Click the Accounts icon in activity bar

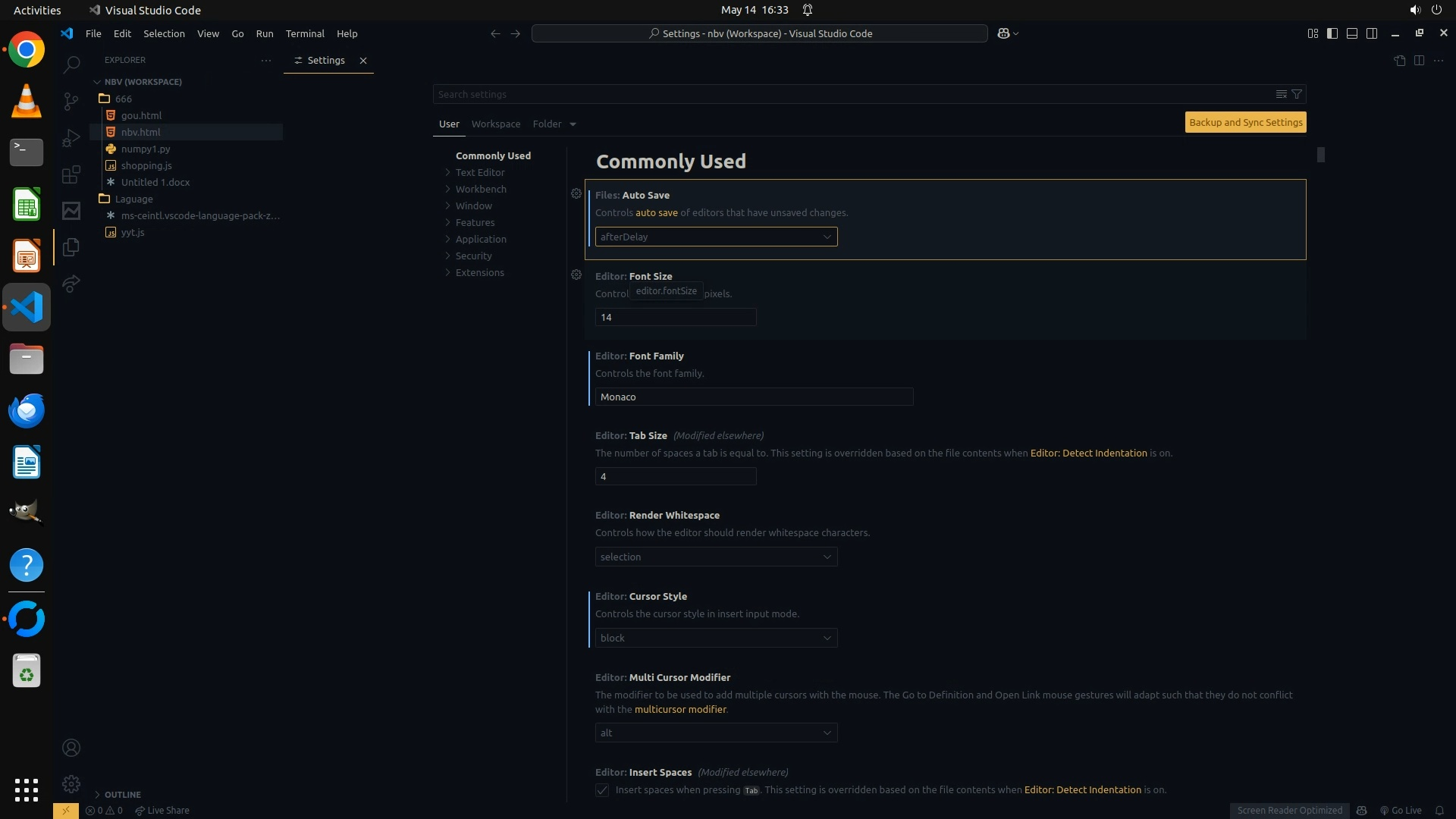71,748
